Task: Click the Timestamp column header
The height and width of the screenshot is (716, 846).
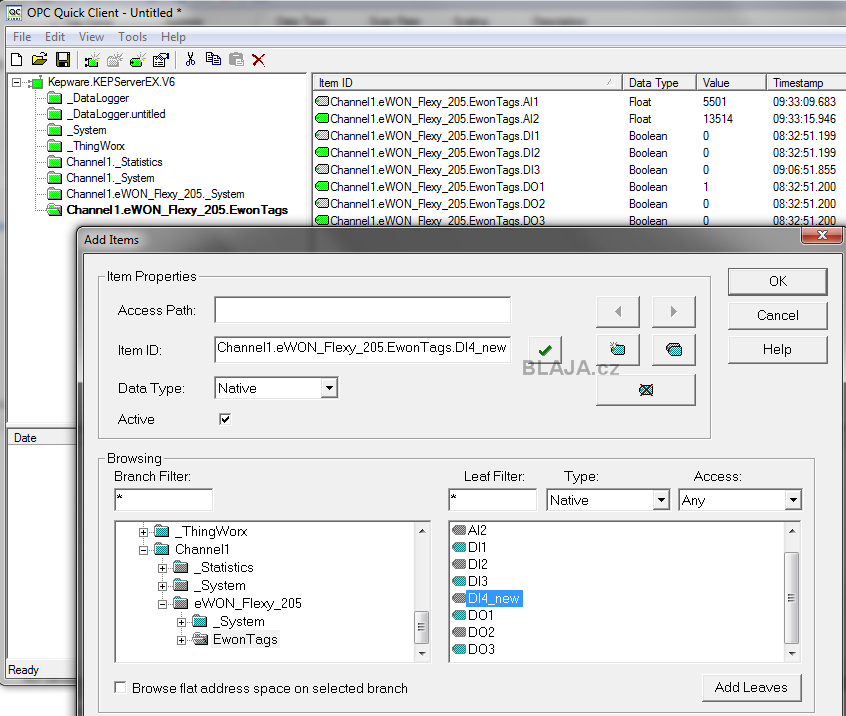Action: pos(806,83)
